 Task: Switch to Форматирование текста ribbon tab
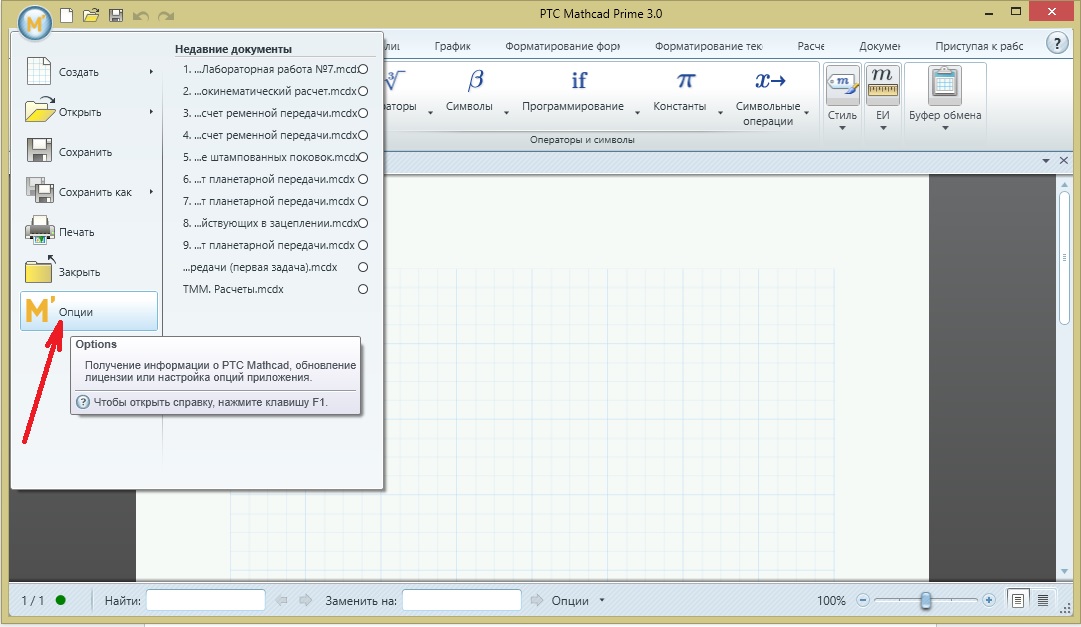pos(708,46)
